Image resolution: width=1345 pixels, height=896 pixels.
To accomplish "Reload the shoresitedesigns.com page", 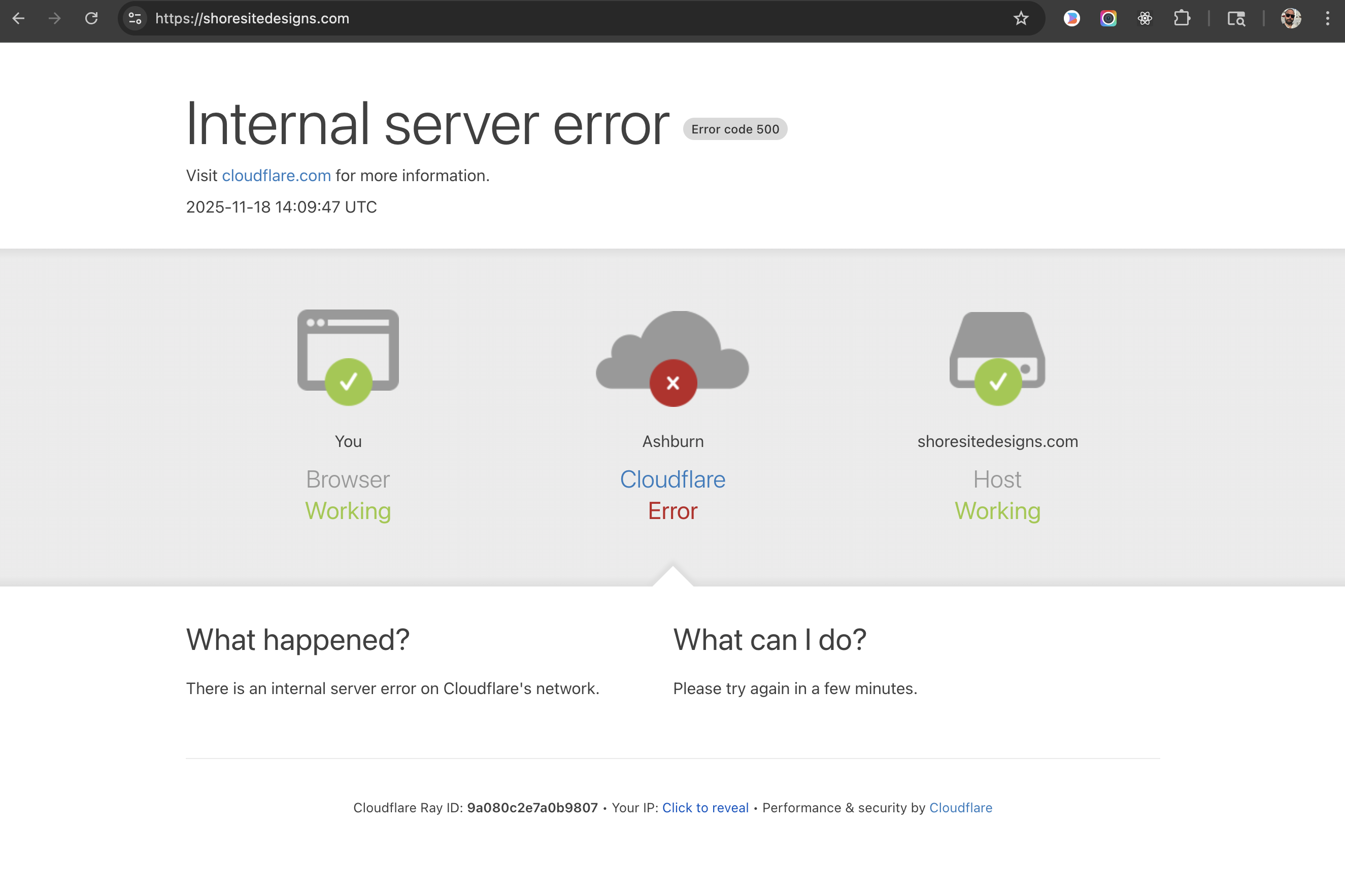I will click(91, 18).
